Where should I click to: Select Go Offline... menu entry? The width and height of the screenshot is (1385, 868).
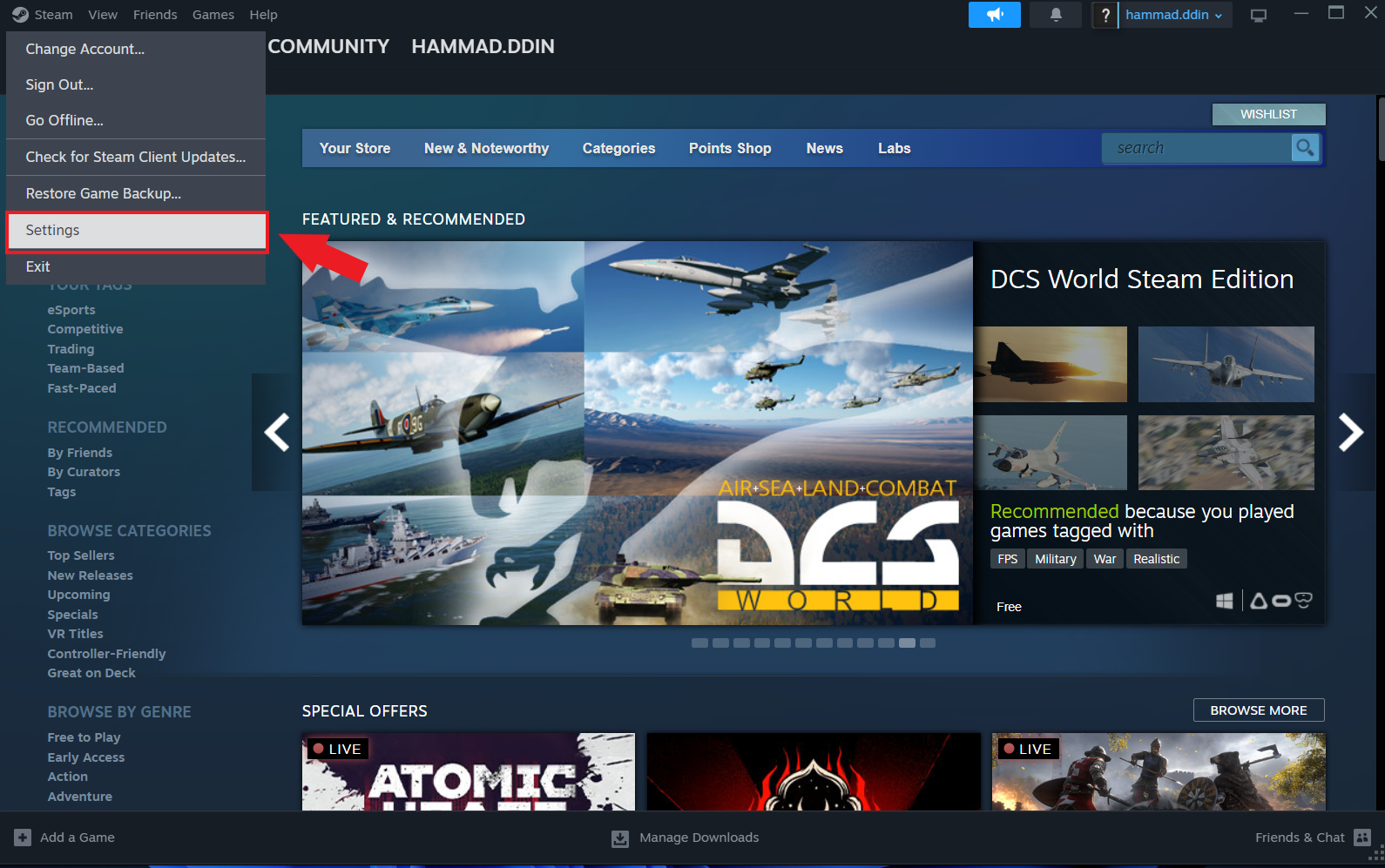coord(136,120)
